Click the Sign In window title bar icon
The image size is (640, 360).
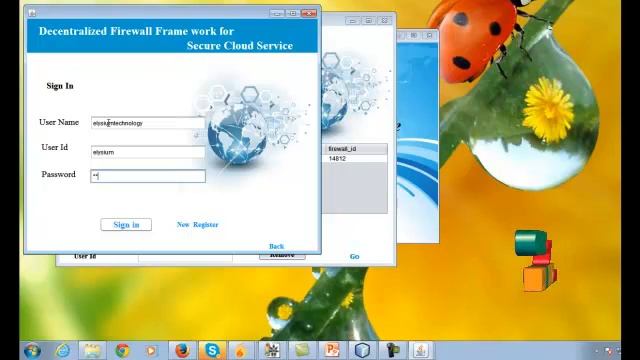coord(32,13)
